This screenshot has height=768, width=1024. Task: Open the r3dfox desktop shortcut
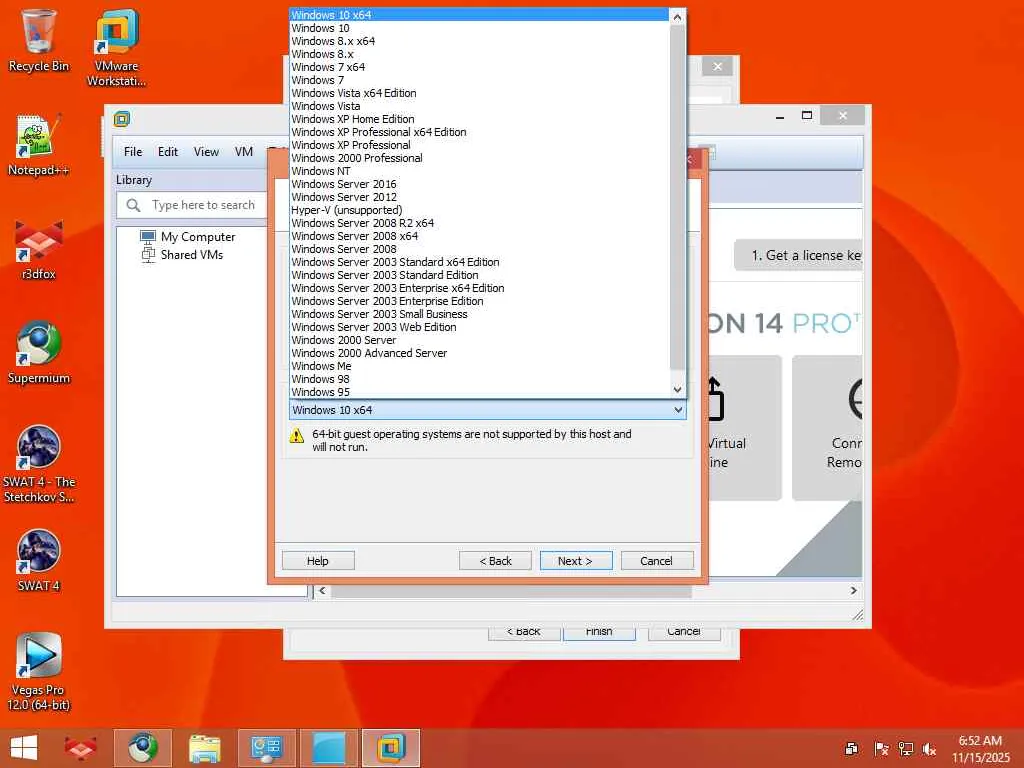[39, 249]
